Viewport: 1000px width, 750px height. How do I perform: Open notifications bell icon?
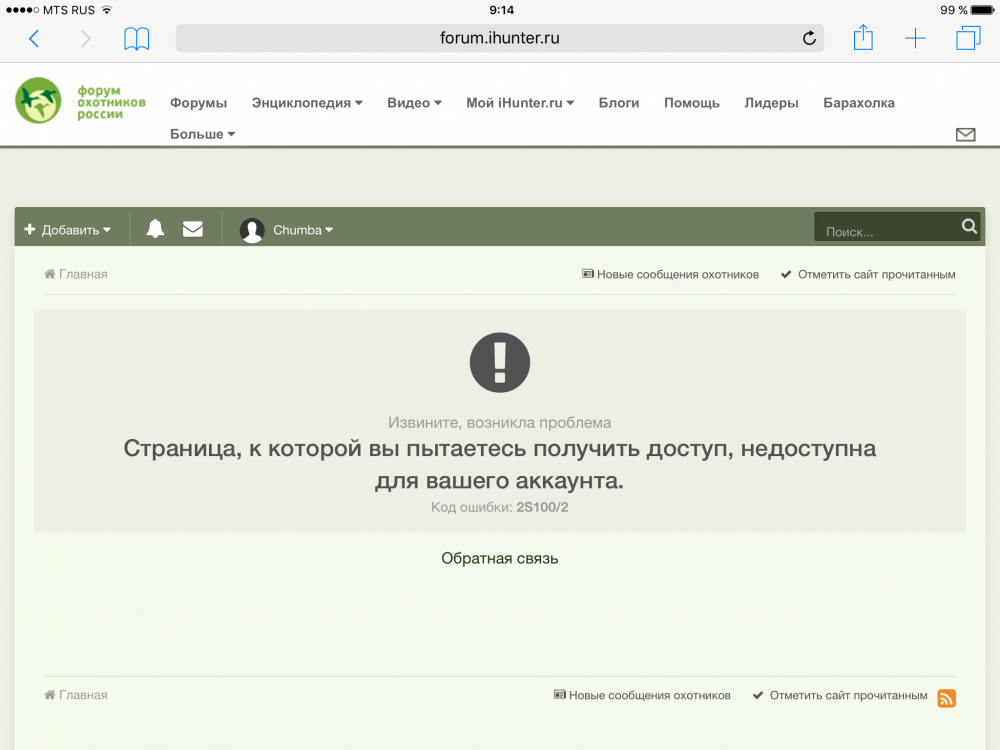[155, 229]
